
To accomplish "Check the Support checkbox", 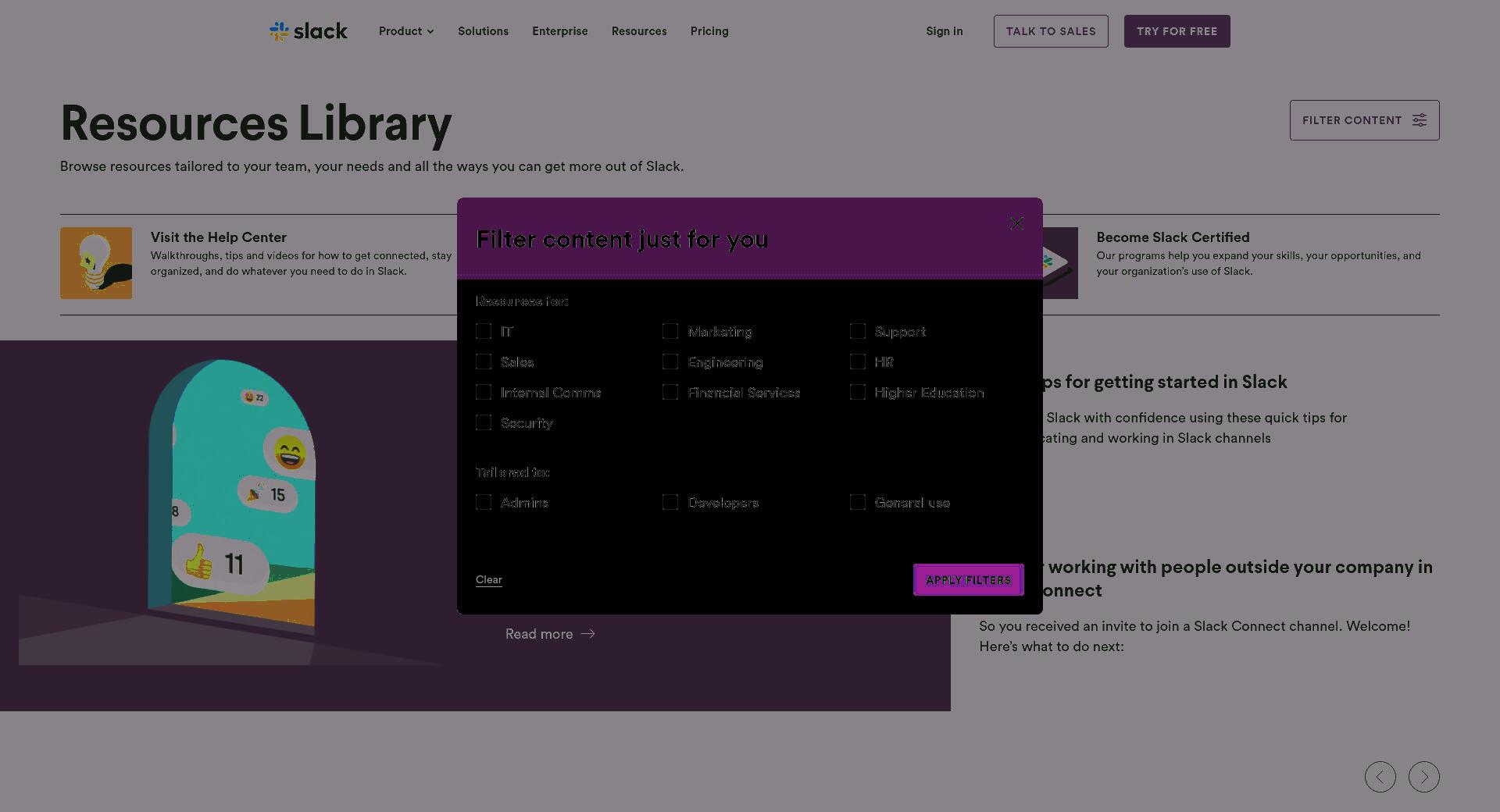I will coord(858,331).
